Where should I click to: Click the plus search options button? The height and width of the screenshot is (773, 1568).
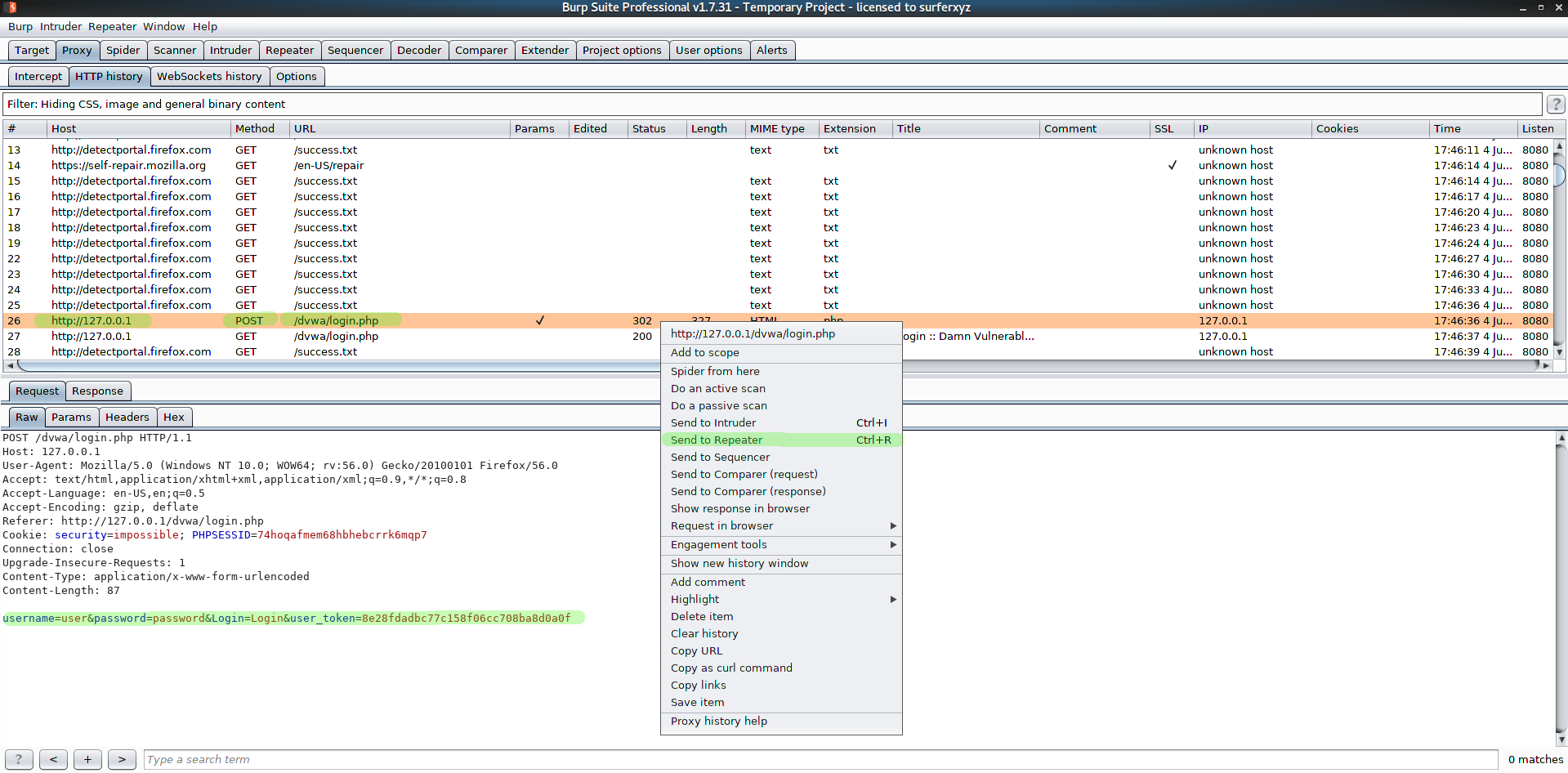pyautogui.click(x=87, y=759)
